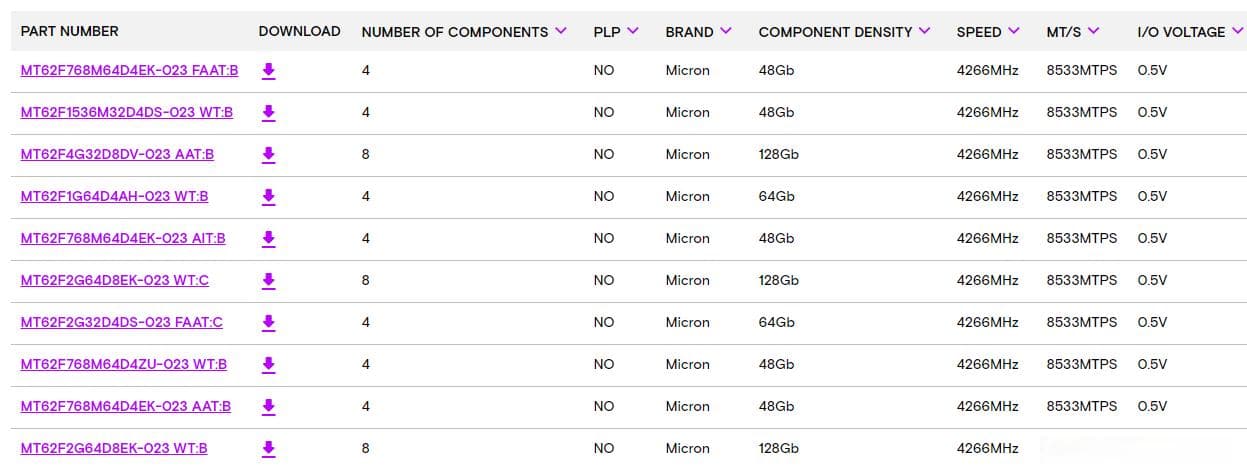Download MT62F768M64D4ZU-023 WT:B datasheet
Image resolution: width=1247 pixels, height=470 pixels.
coord(268,365)
